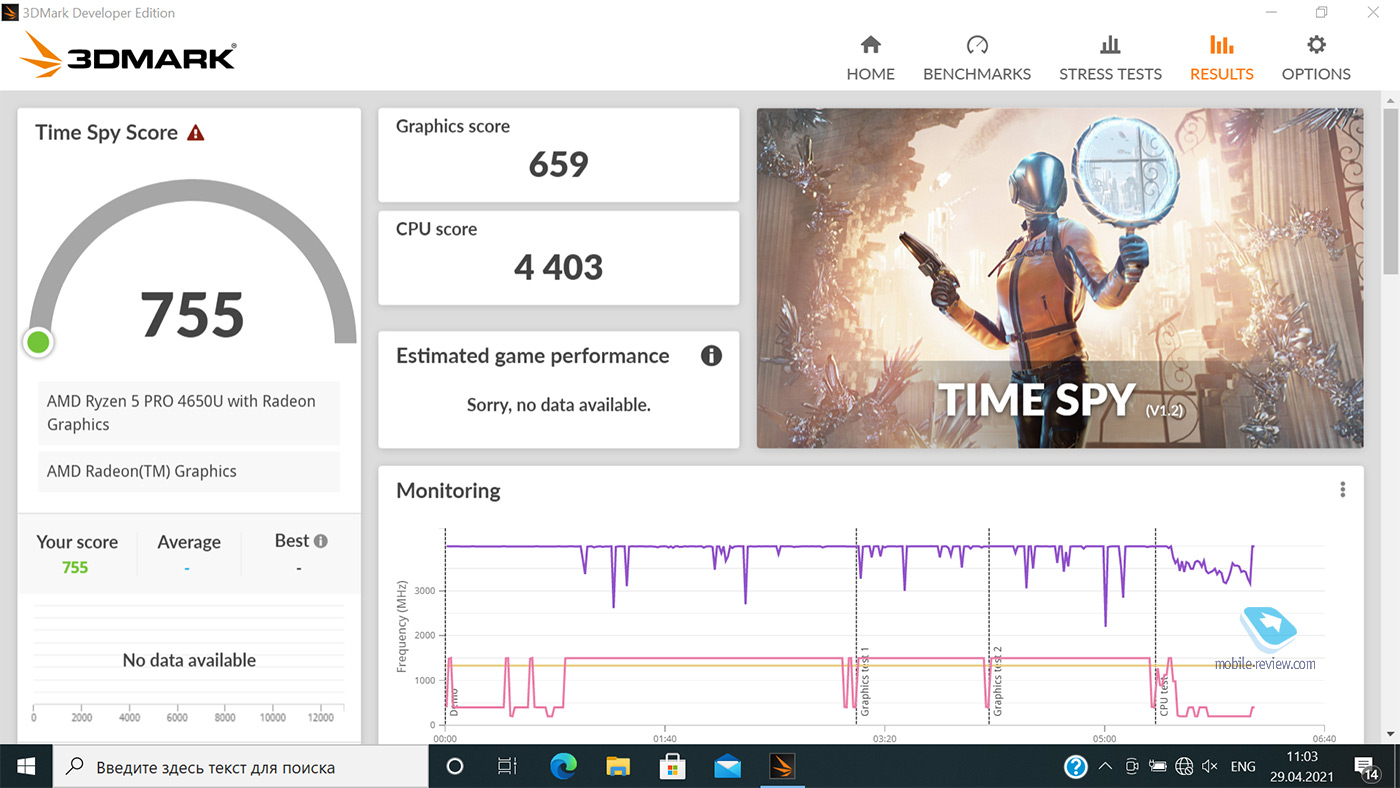Click the network globe tray icon
Viewport: 1400px width, 788px height.
[x=1184, y=767]
